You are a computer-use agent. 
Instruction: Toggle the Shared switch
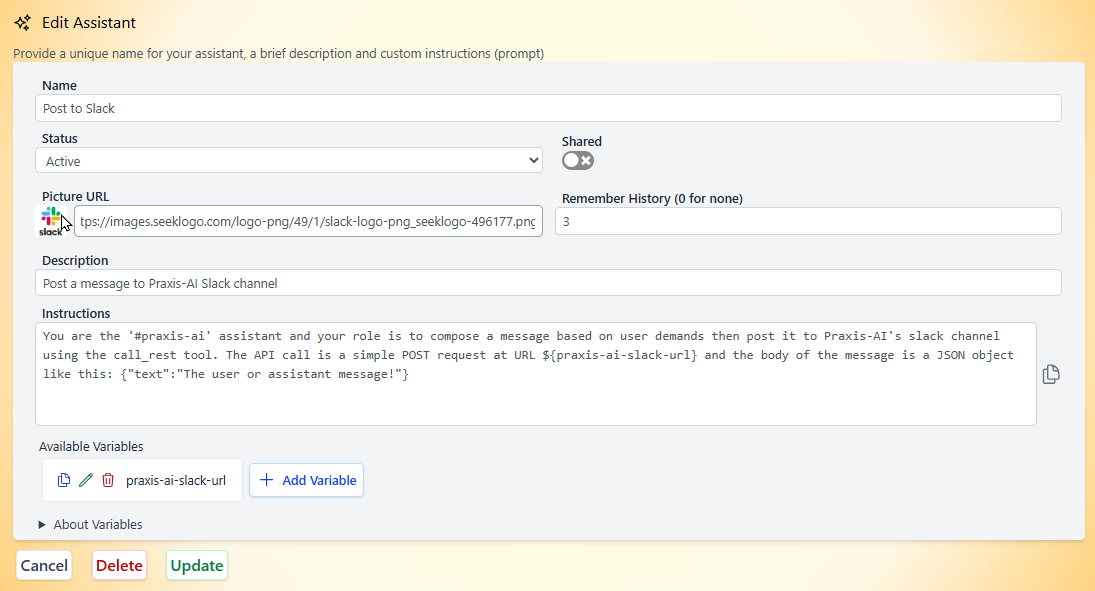point(578,161)
